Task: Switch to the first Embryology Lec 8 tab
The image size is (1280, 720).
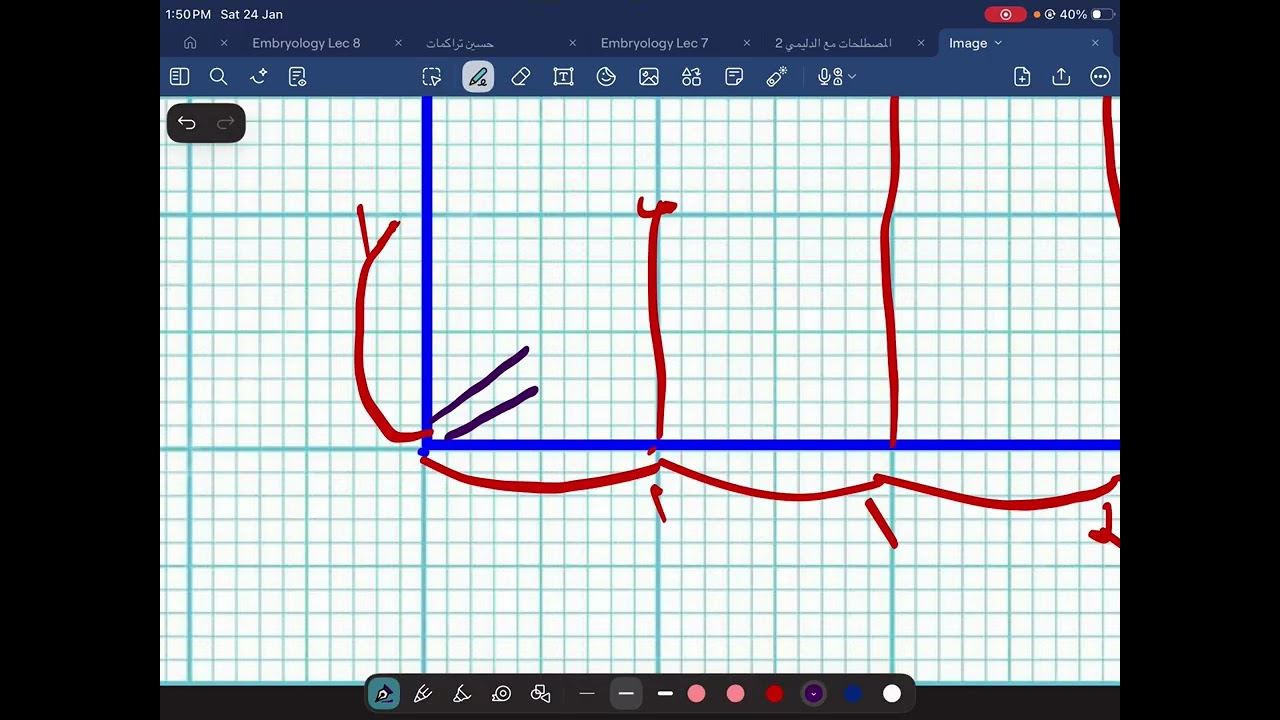Action: 306,43
